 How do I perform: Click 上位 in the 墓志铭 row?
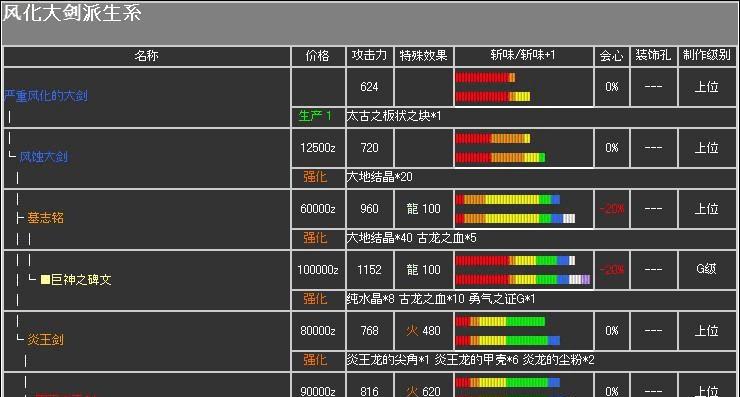706,209
